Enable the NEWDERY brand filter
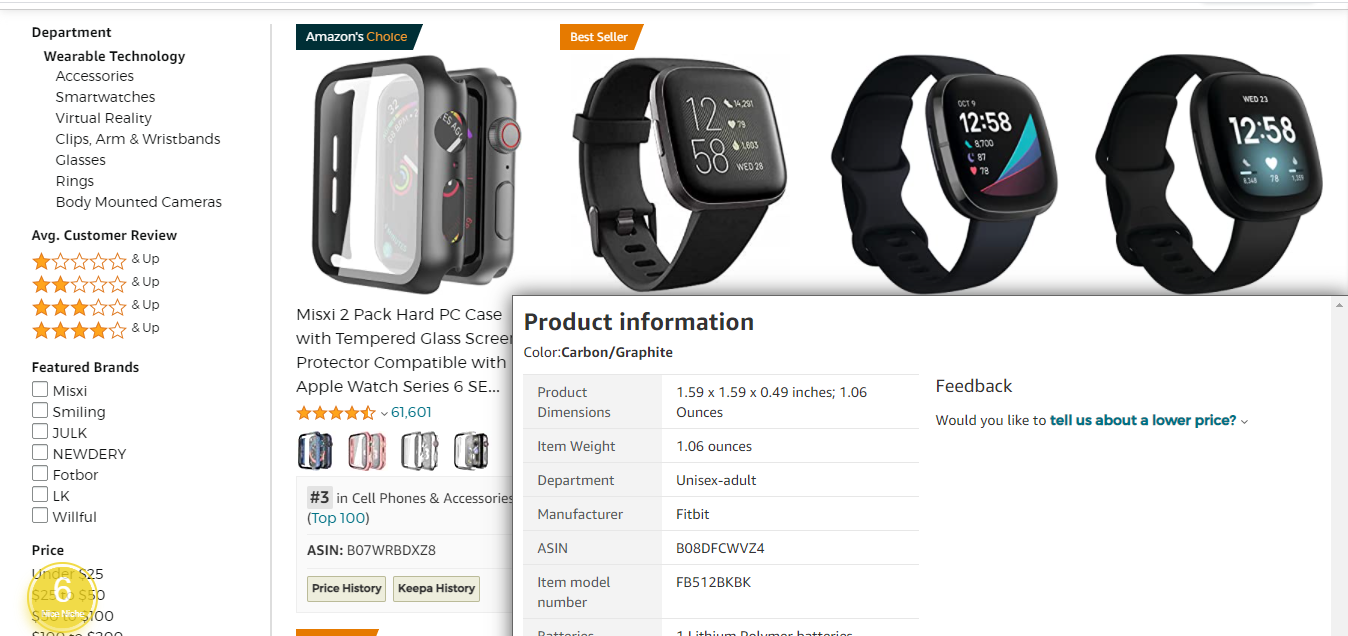The image size is (1348, 636). (40, 452)
